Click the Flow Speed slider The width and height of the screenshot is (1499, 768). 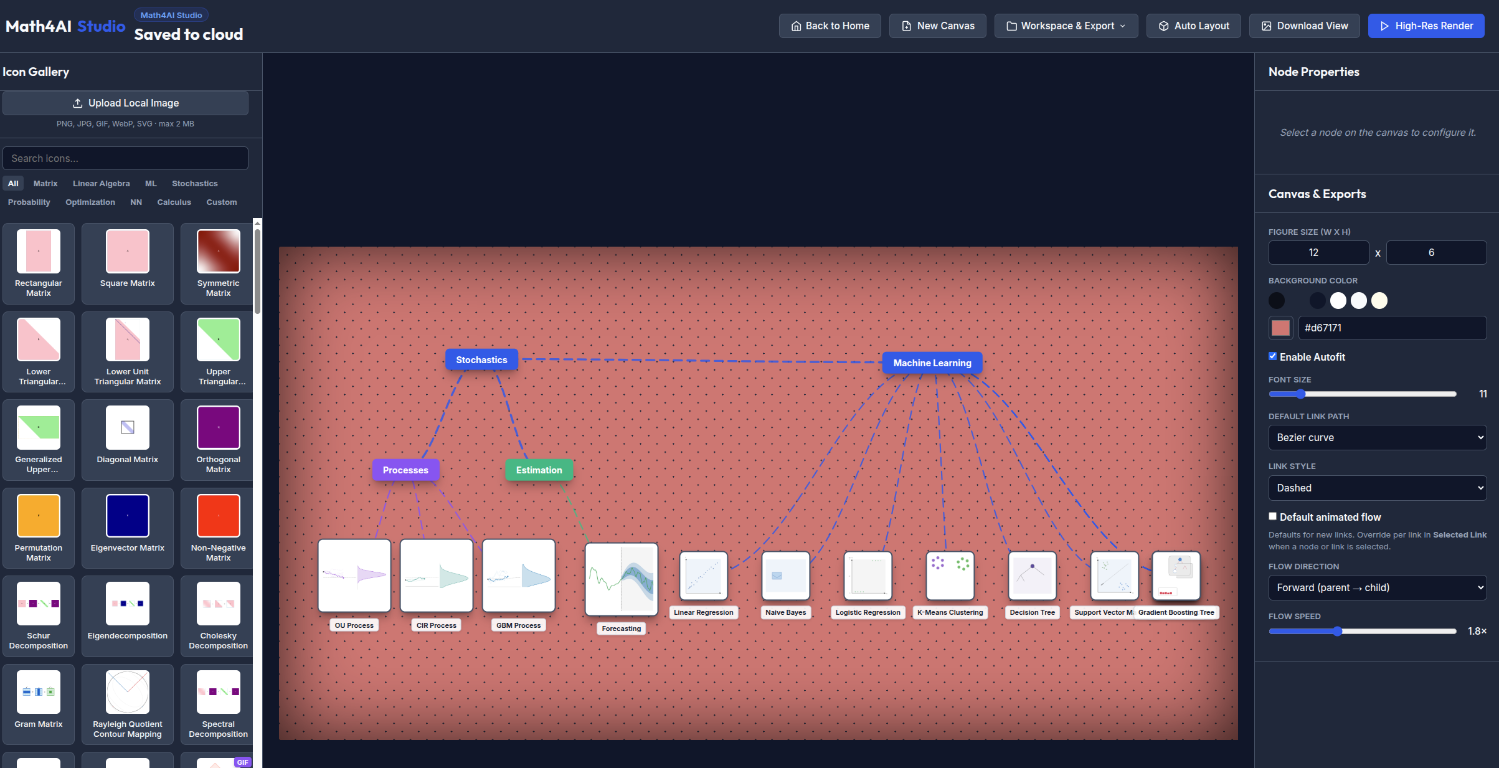click(1362, 631)
